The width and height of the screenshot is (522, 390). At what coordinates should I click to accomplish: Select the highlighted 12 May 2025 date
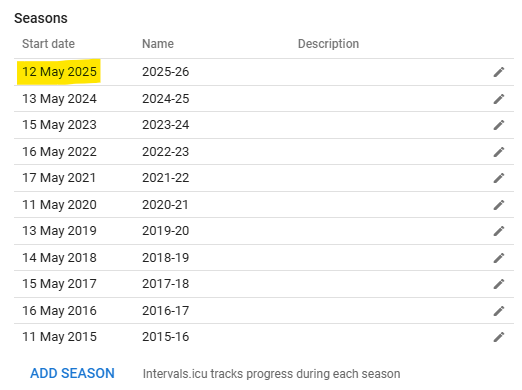[59, 72]
